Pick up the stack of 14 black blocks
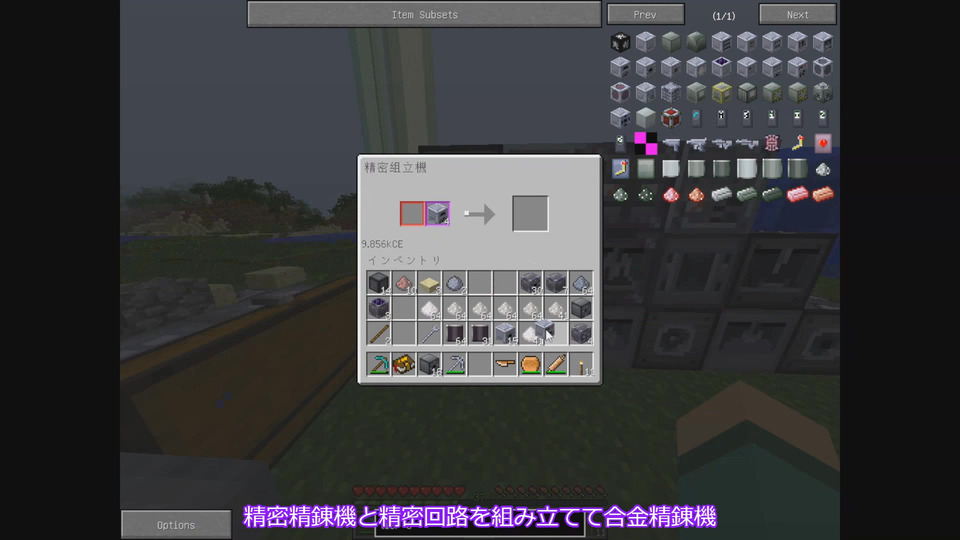 point(379,283)
